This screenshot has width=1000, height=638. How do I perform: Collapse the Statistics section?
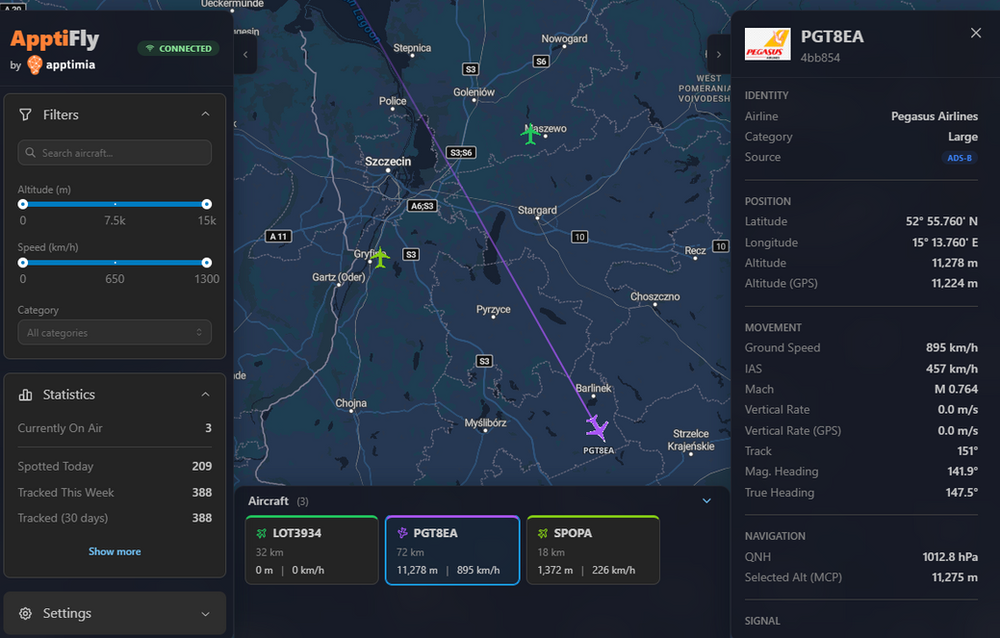205,394
